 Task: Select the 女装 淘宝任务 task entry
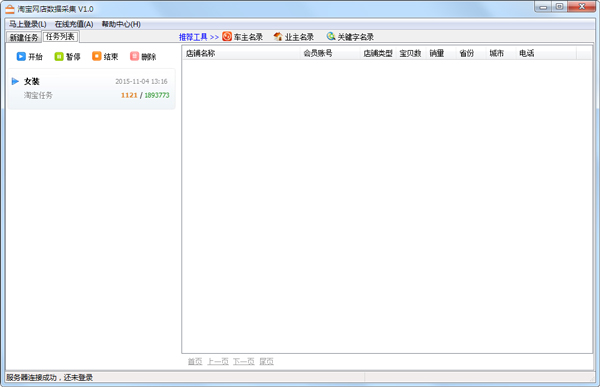pos(91,89)
